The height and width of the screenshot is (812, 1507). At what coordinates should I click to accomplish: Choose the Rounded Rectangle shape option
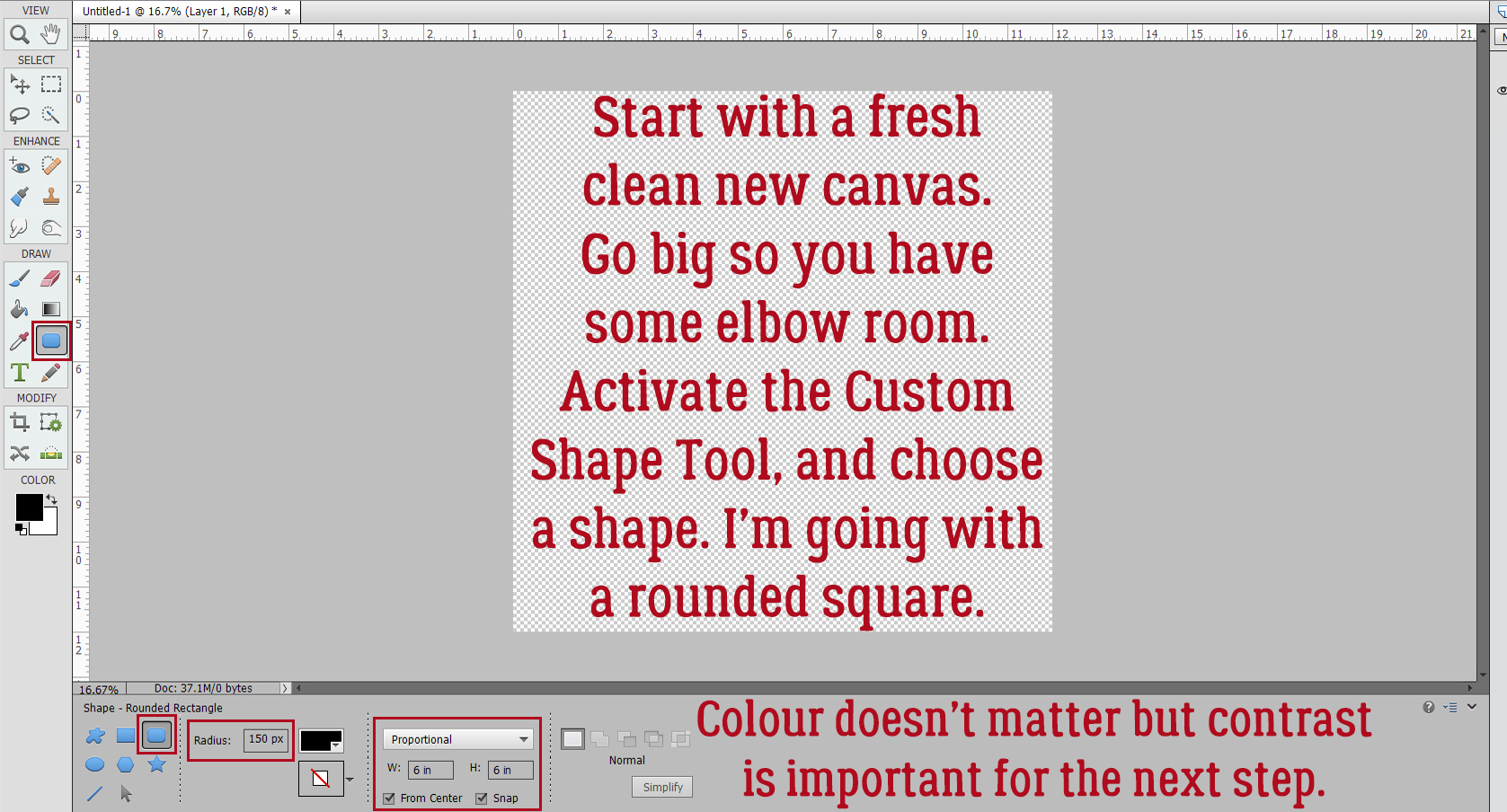[156, 737]
